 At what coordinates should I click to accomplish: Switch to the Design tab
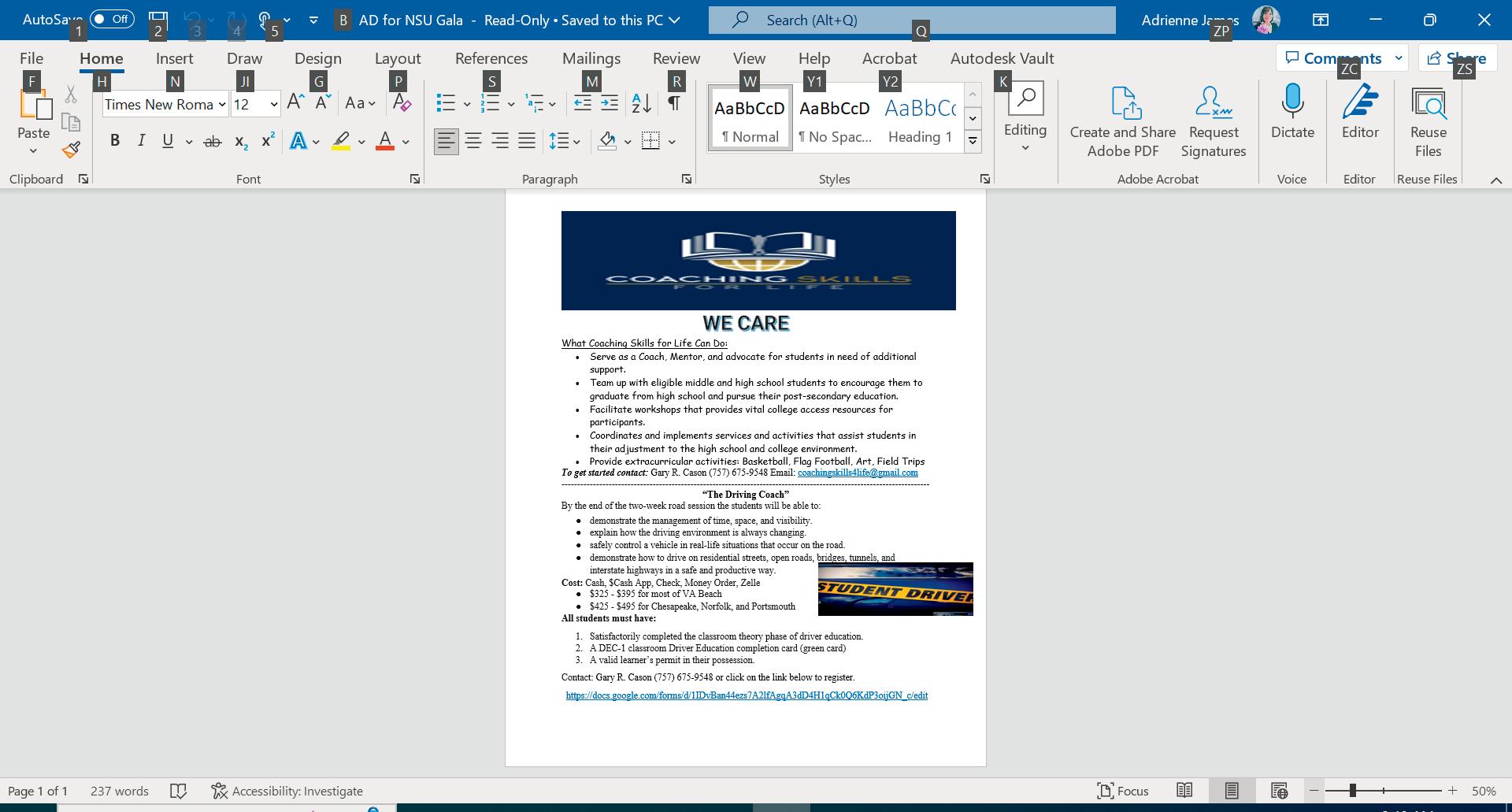coord(318,58)
